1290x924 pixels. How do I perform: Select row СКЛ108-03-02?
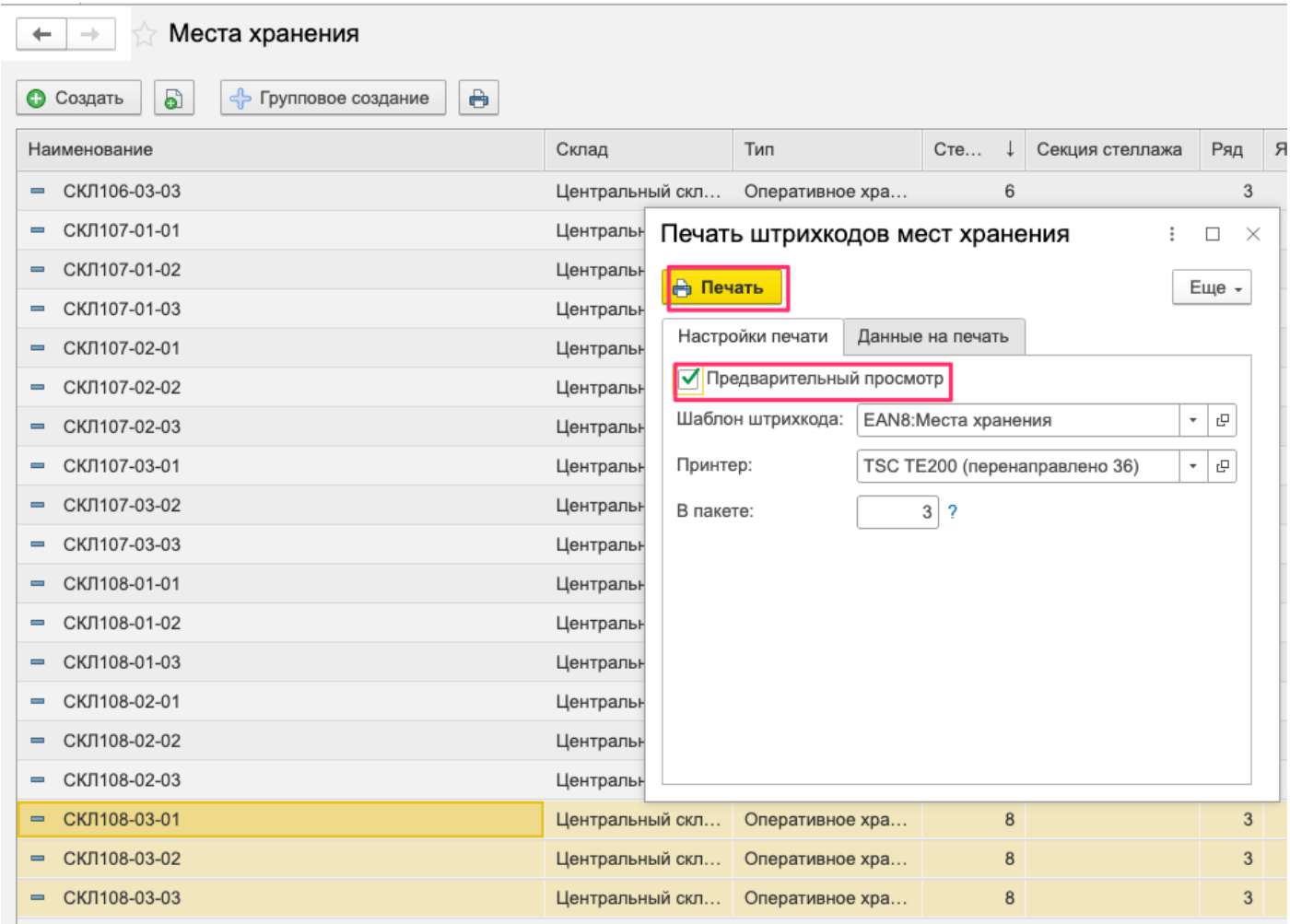(280, 859)
